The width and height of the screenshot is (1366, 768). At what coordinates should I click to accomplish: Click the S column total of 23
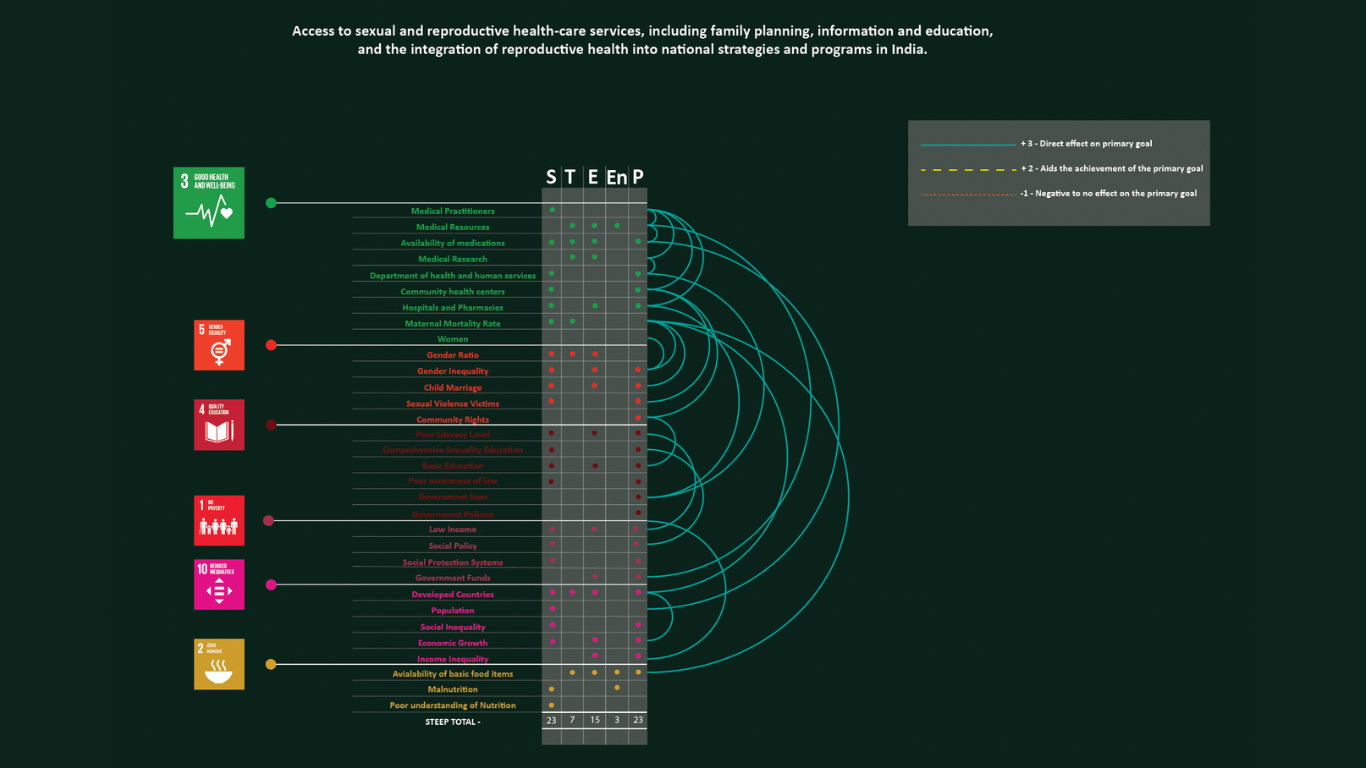tap(551, 720)
